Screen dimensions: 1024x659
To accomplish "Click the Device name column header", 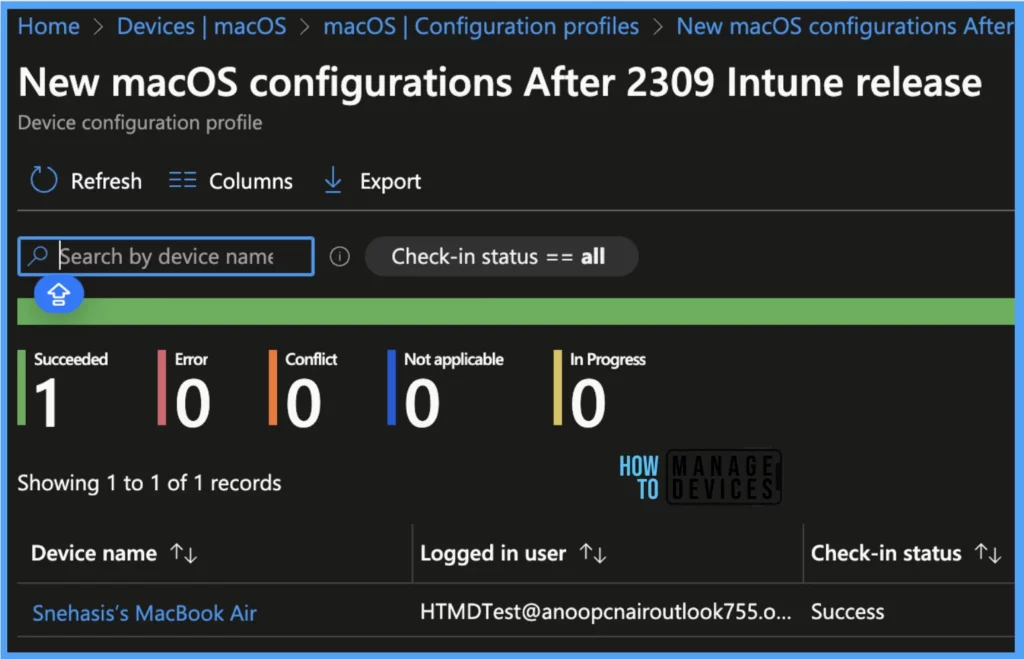I will pos(94,553).
